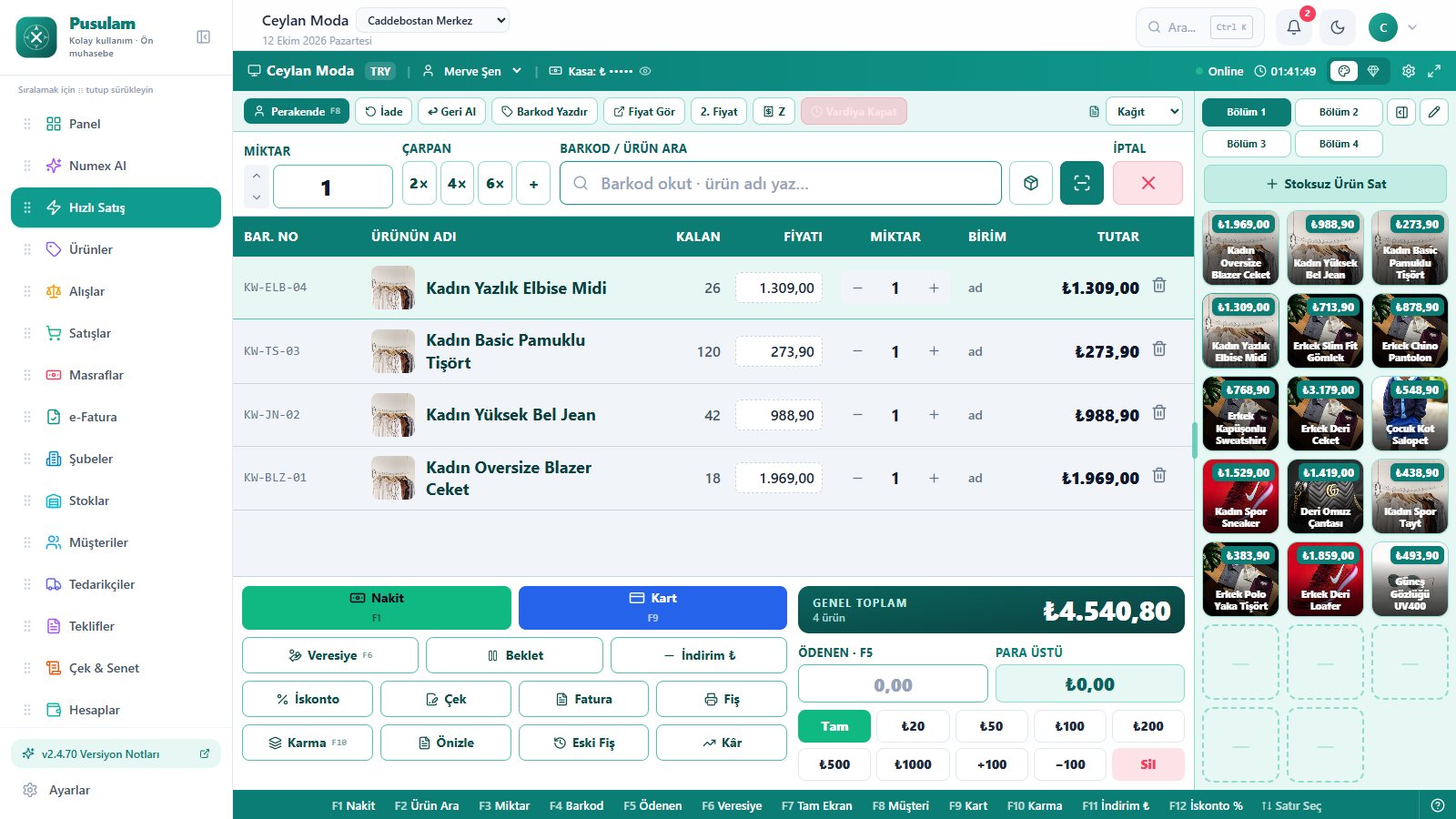
Task: Click the product box icon beside search
Action: tap(1031, 183)
